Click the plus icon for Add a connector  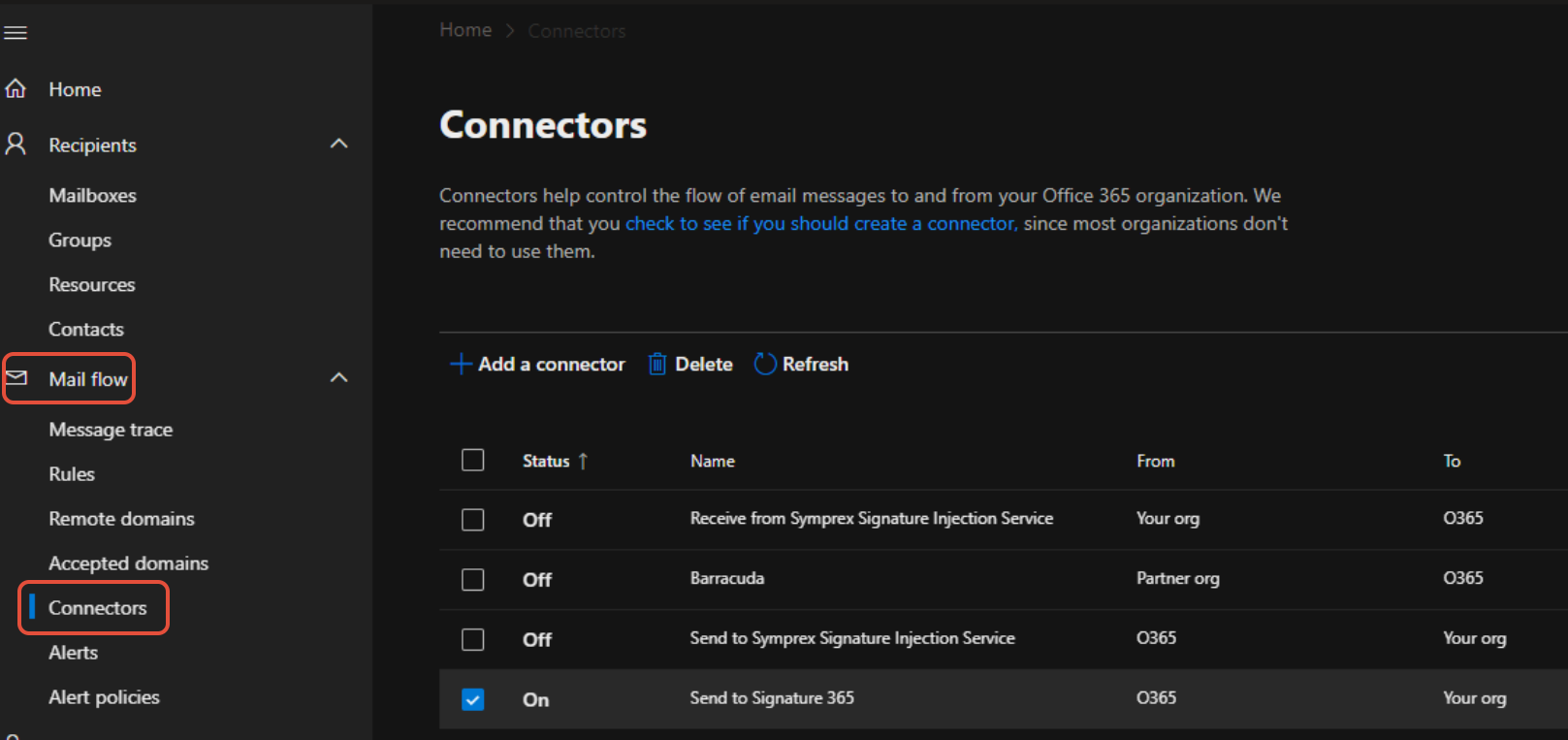(x=461, y=365)
